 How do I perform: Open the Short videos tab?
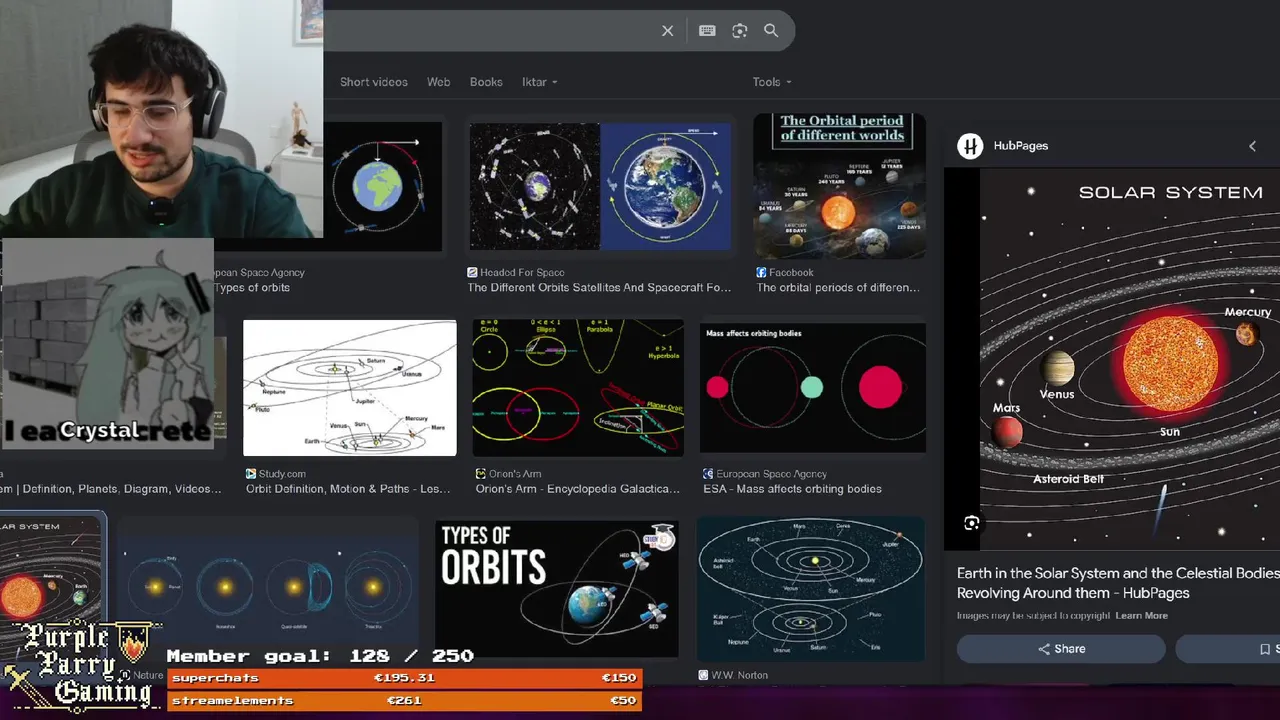pyautogui.click(x=374, y=82)
